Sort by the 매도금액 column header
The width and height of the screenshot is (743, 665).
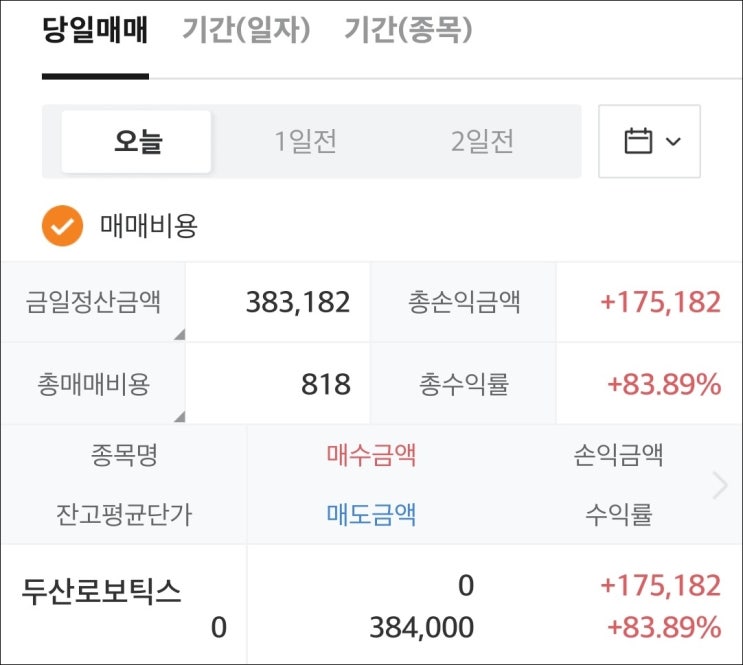point(371,514)
